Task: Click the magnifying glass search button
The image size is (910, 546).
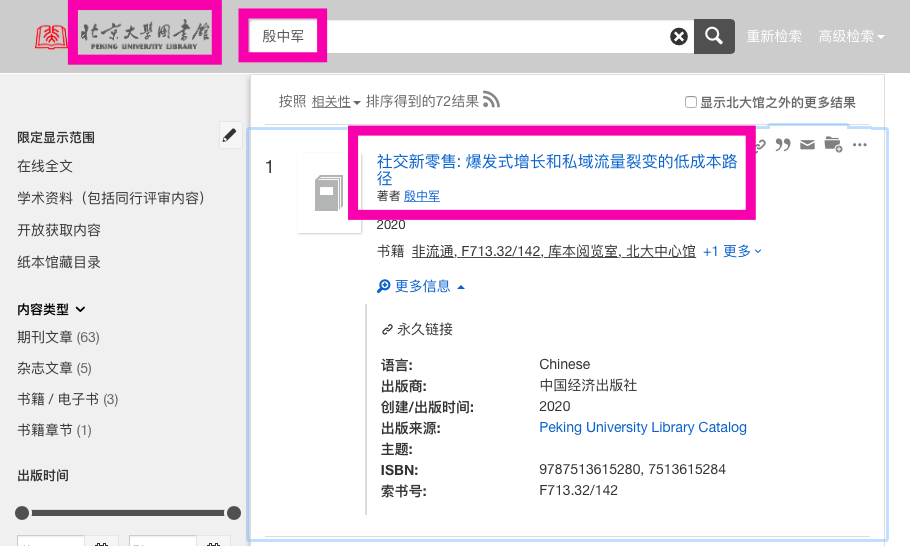Action: click(x=714, y=37)
